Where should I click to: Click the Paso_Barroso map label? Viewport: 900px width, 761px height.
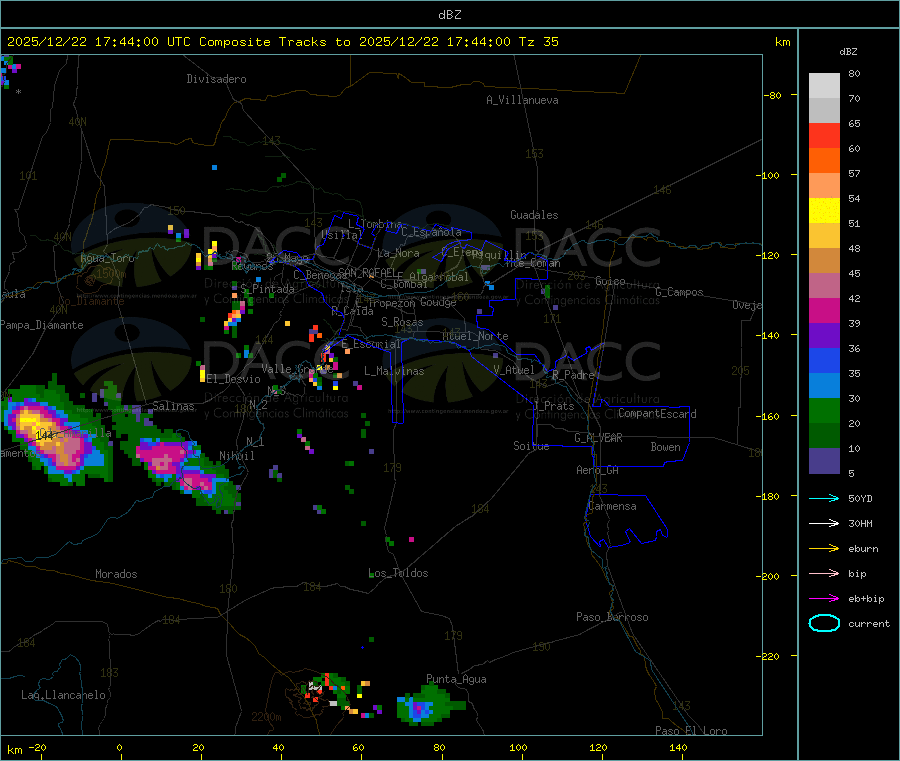(612, 617)
